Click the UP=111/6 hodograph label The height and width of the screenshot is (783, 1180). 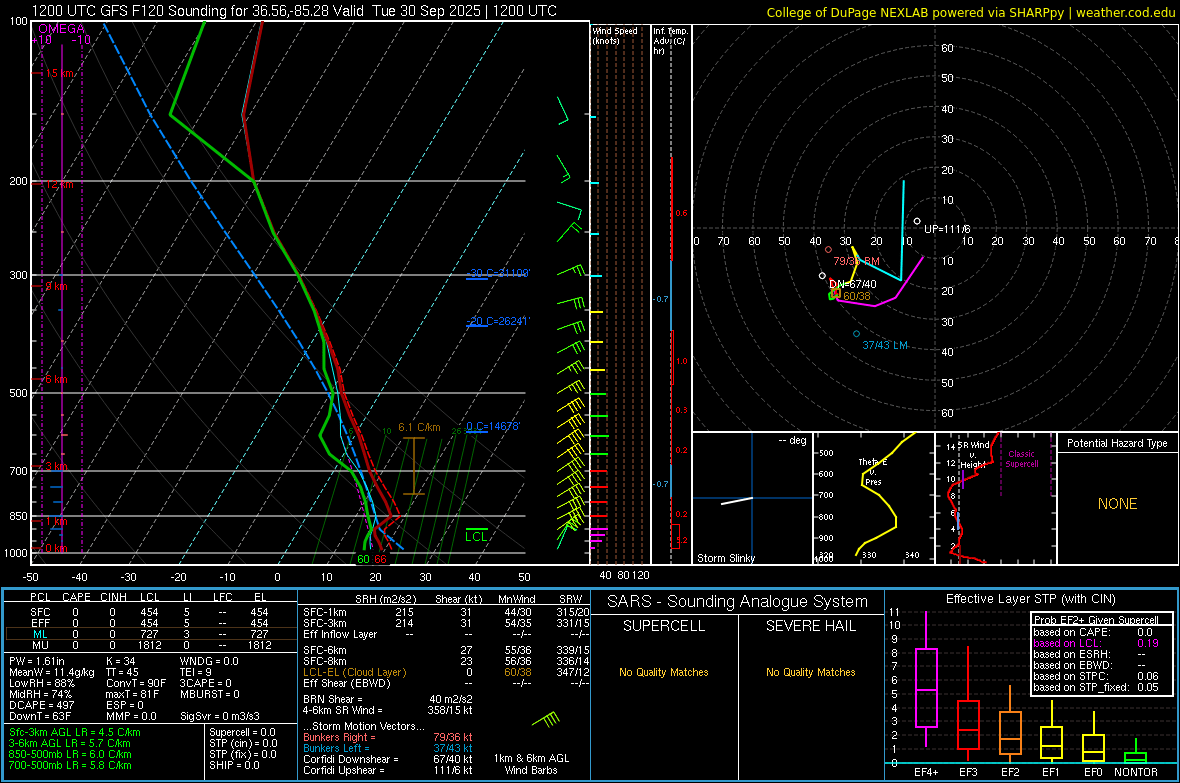pyautogui.click(x=947, y=229)
